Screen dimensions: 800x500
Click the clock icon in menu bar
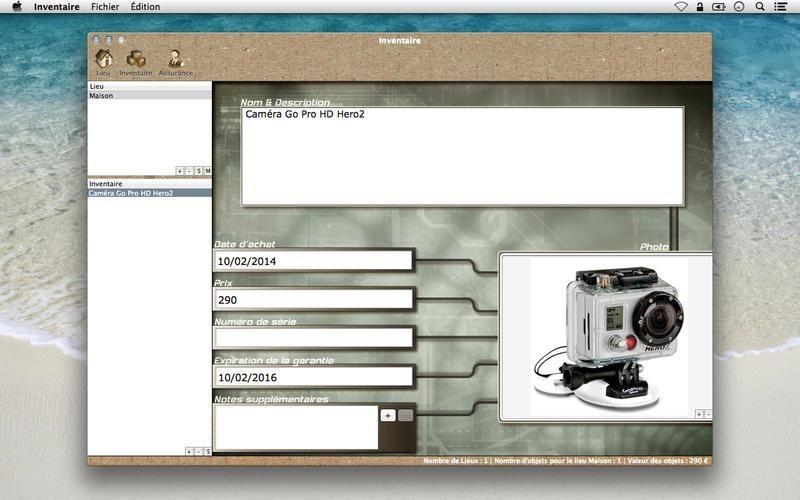[x=739, y=7]
